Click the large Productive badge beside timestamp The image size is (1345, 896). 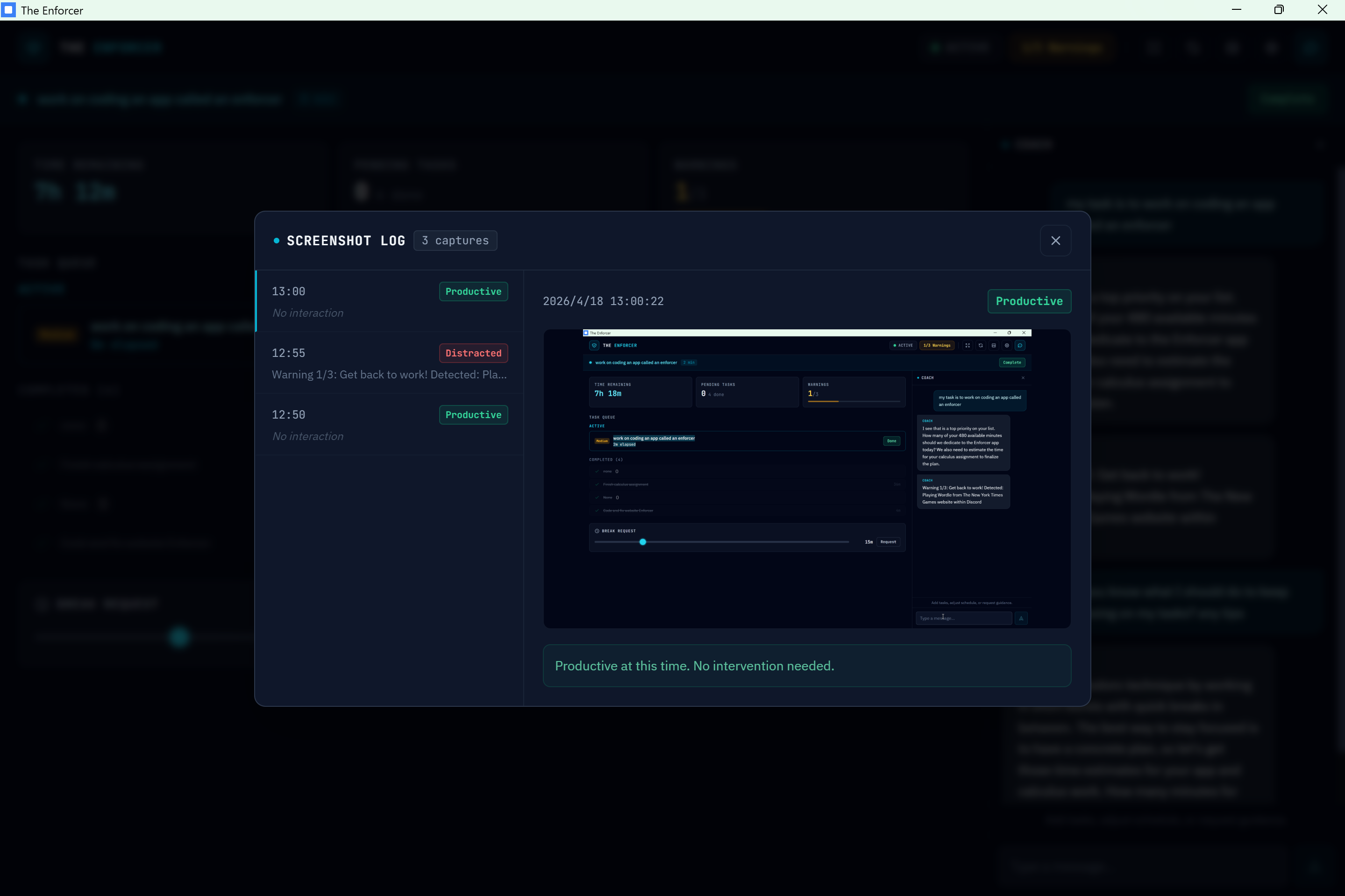pyautogui.click(x=1028, y=301)
